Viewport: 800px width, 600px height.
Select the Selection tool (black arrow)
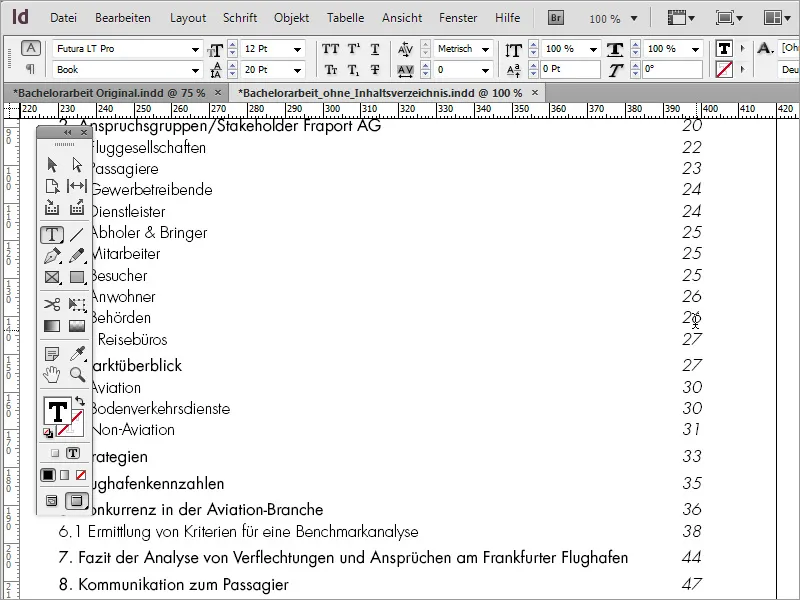point(52,165)
